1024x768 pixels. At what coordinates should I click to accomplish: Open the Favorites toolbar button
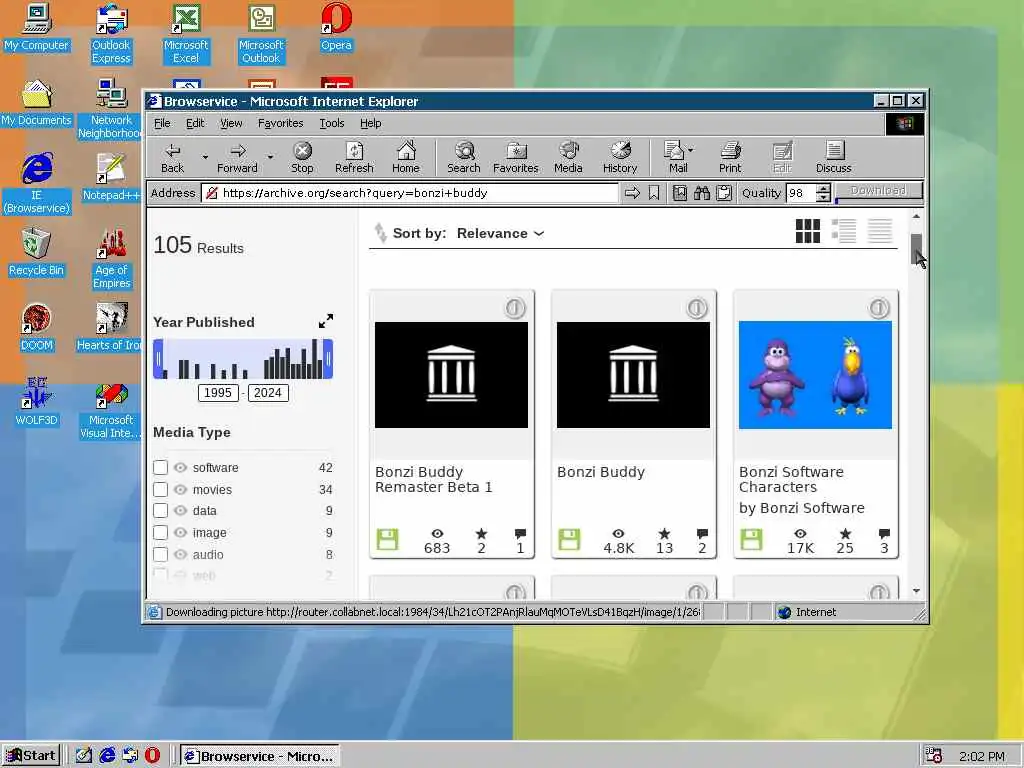[516, 158]
